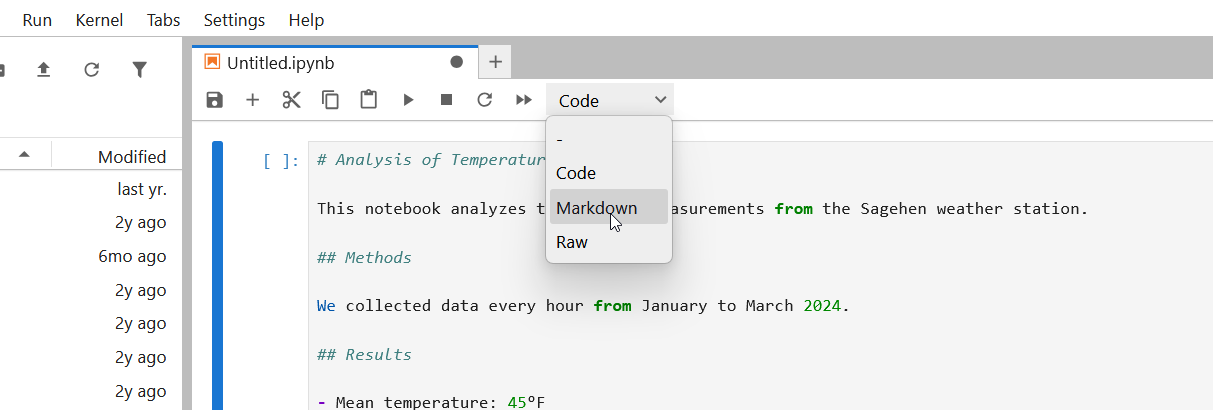Restart kernel and run all cells
Image resolution: width=1213 pixels, height=410 pixels.
click(524, 100)
